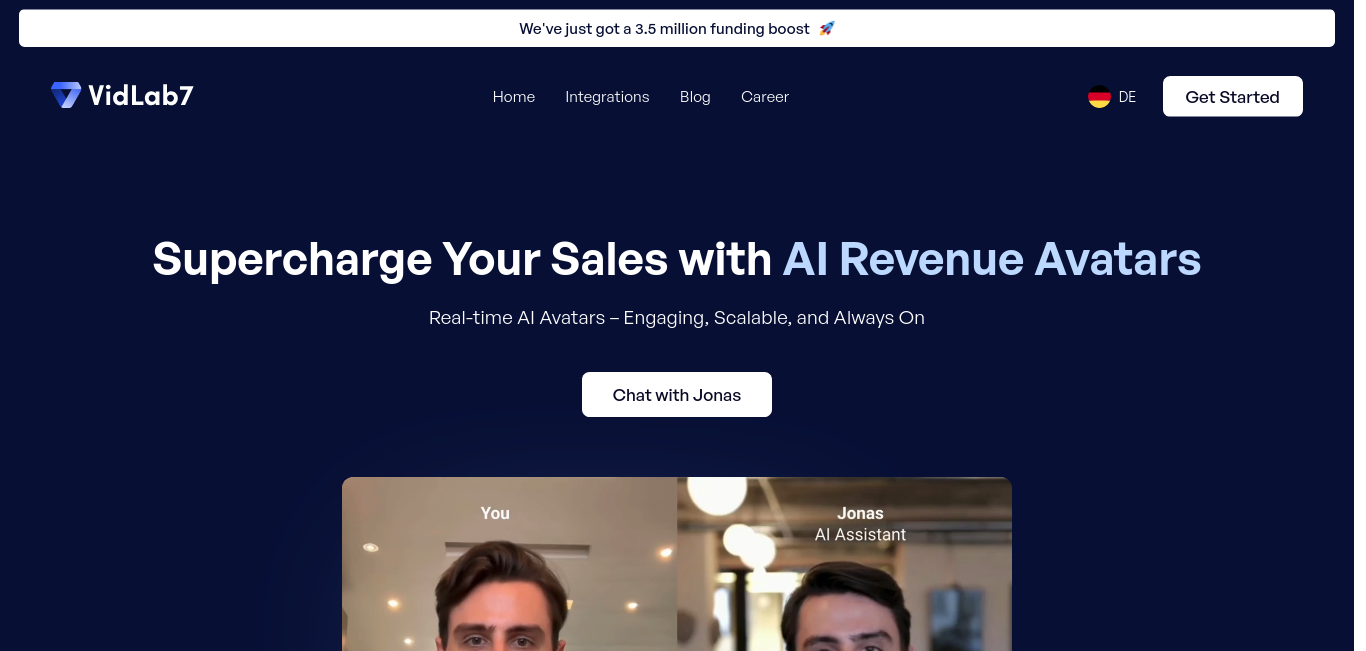The width and height of the screenshot is (1366, 651).
Task: Click the "Jonas" name label on video
Action: (x=860, y=513)
